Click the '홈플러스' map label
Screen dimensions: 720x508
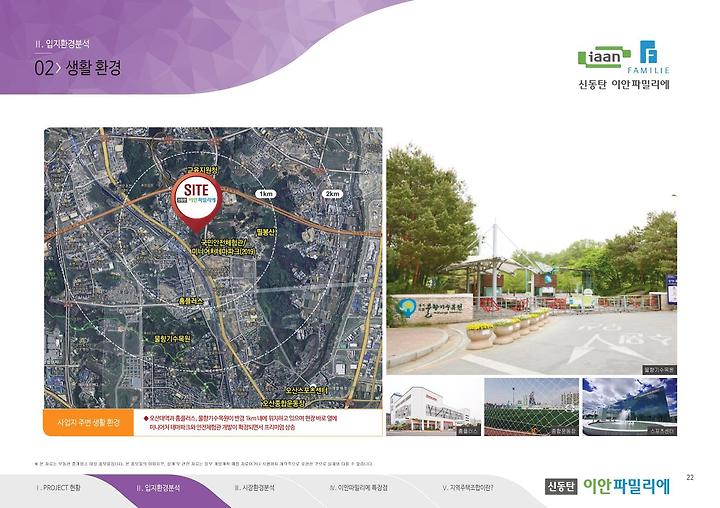[191, 301]
